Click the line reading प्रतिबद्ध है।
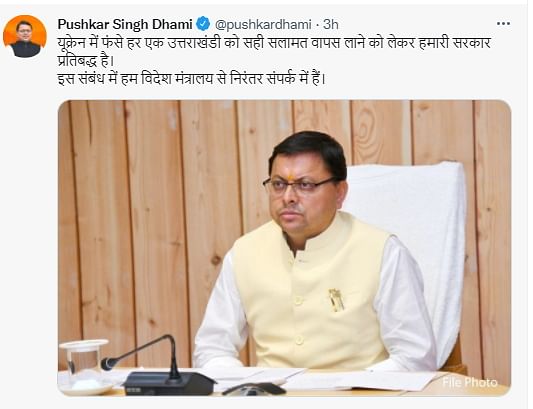Image resolution: width=533 pixels, height=409 pixels. [85, 61]
